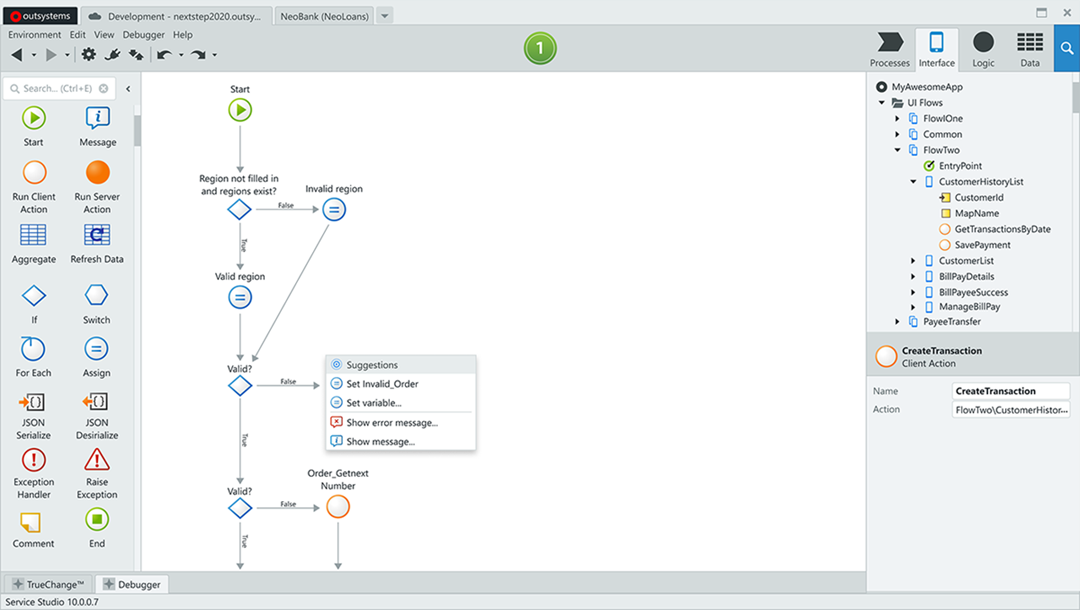Select the Switch tool icon
Image resolution: width=1080 pixels, height=610 pixels.
tap(97, 296)
